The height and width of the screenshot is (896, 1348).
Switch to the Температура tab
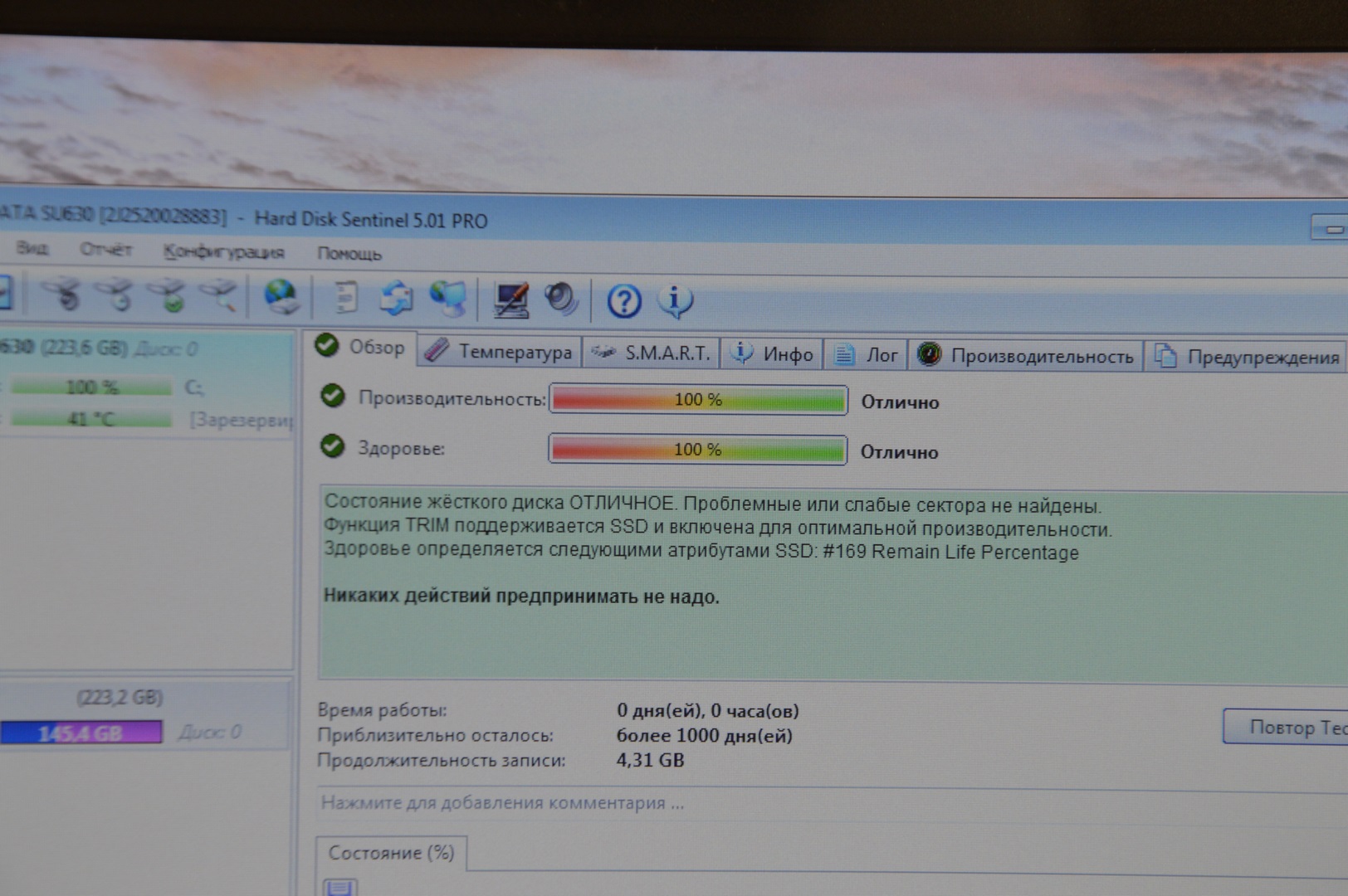click(500, 352)
